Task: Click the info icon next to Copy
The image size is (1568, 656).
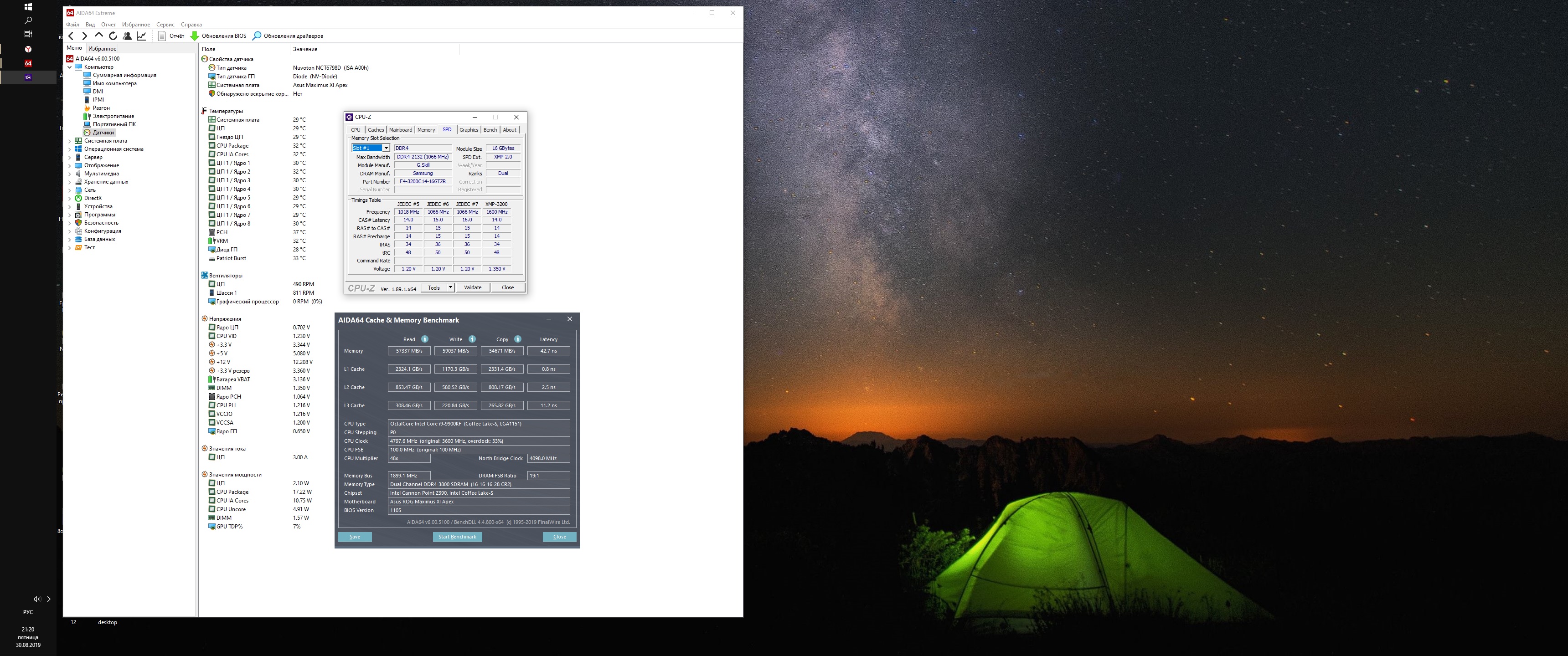Action: 517,339
